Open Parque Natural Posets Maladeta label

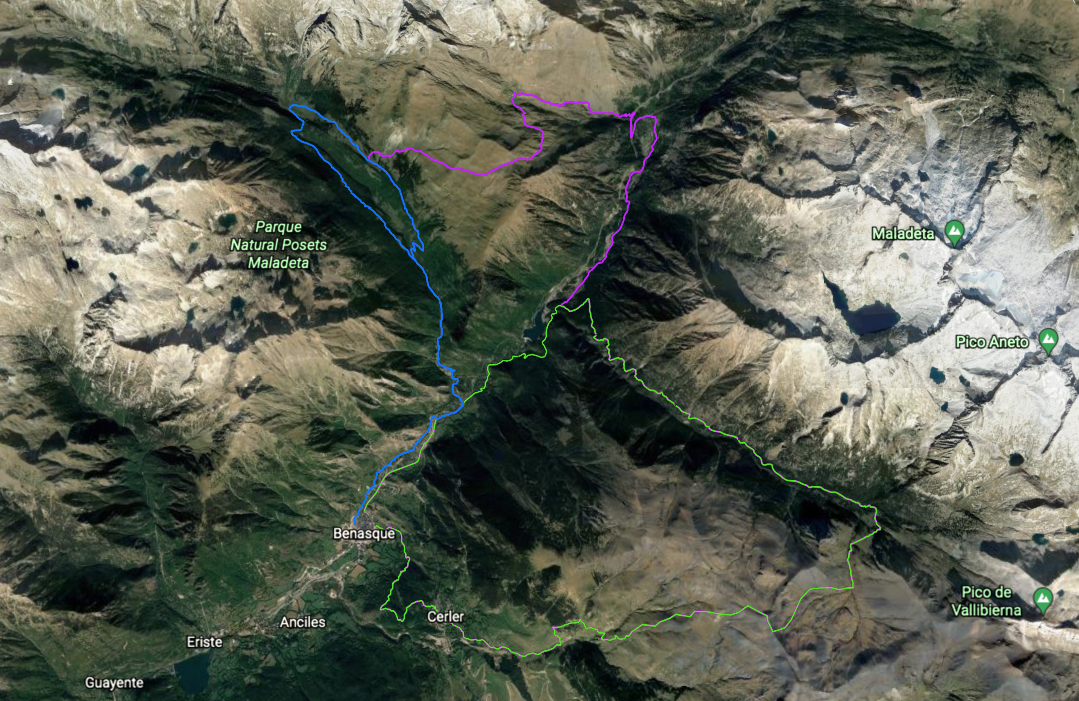tap(278, 244)
